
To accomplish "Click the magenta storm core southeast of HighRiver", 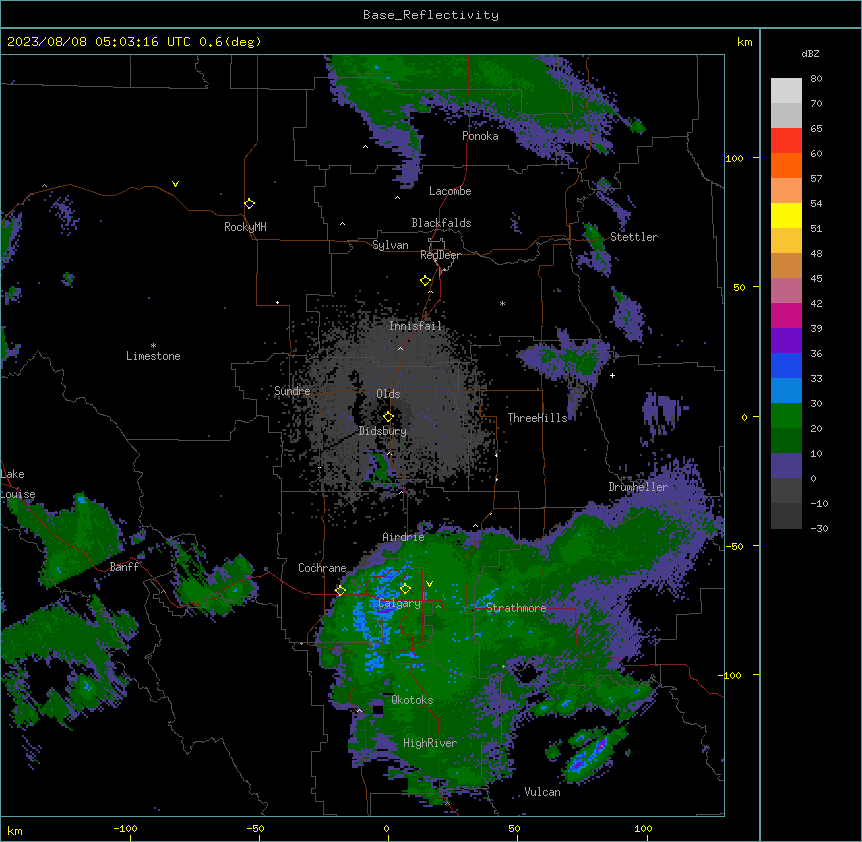I will click(600, 746).
